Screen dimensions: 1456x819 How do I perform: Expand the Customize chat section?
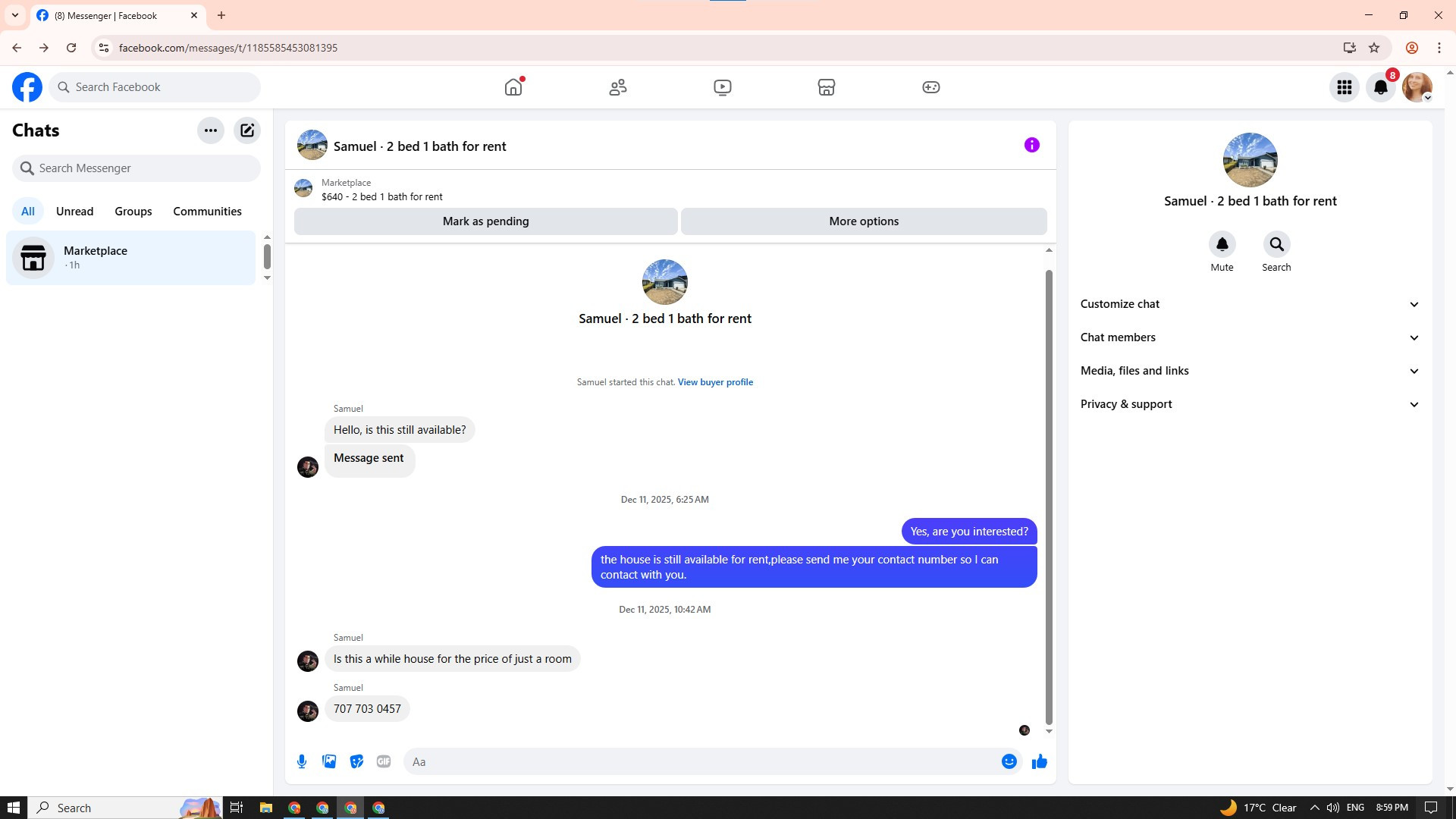point(1249,304)
